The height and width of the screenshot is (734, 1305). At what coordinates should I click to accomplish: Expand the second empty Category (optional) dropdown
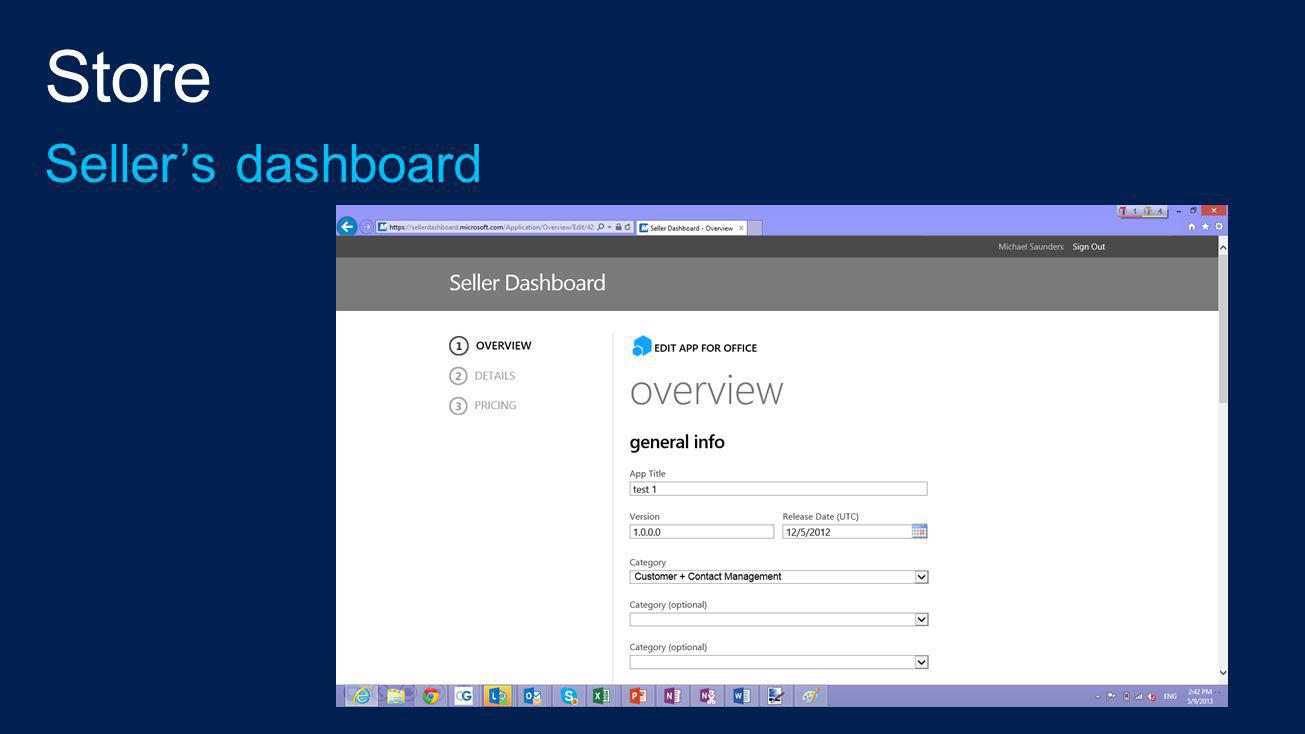(922, 662)
